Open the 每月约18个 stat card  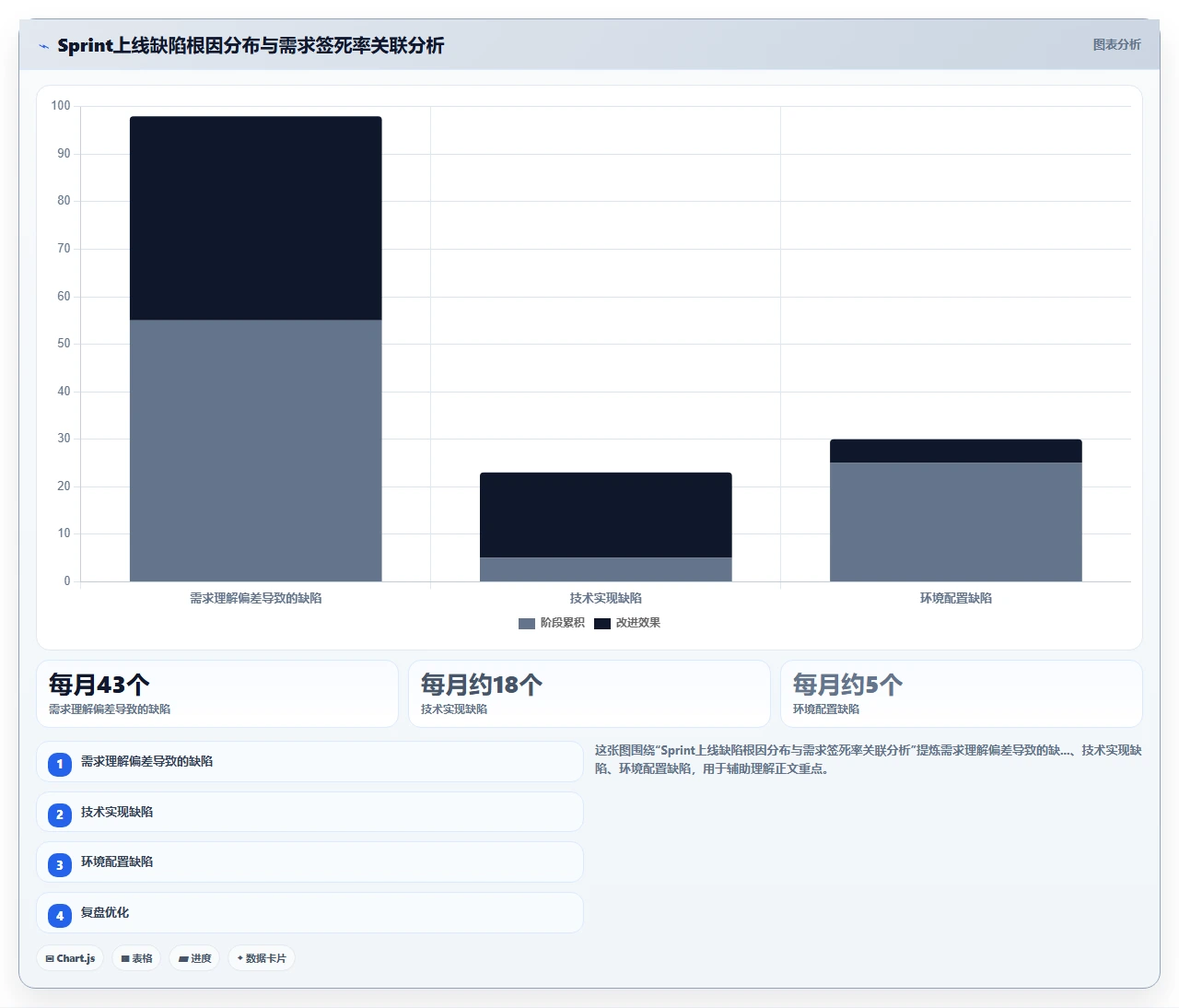tap(589, 694)
